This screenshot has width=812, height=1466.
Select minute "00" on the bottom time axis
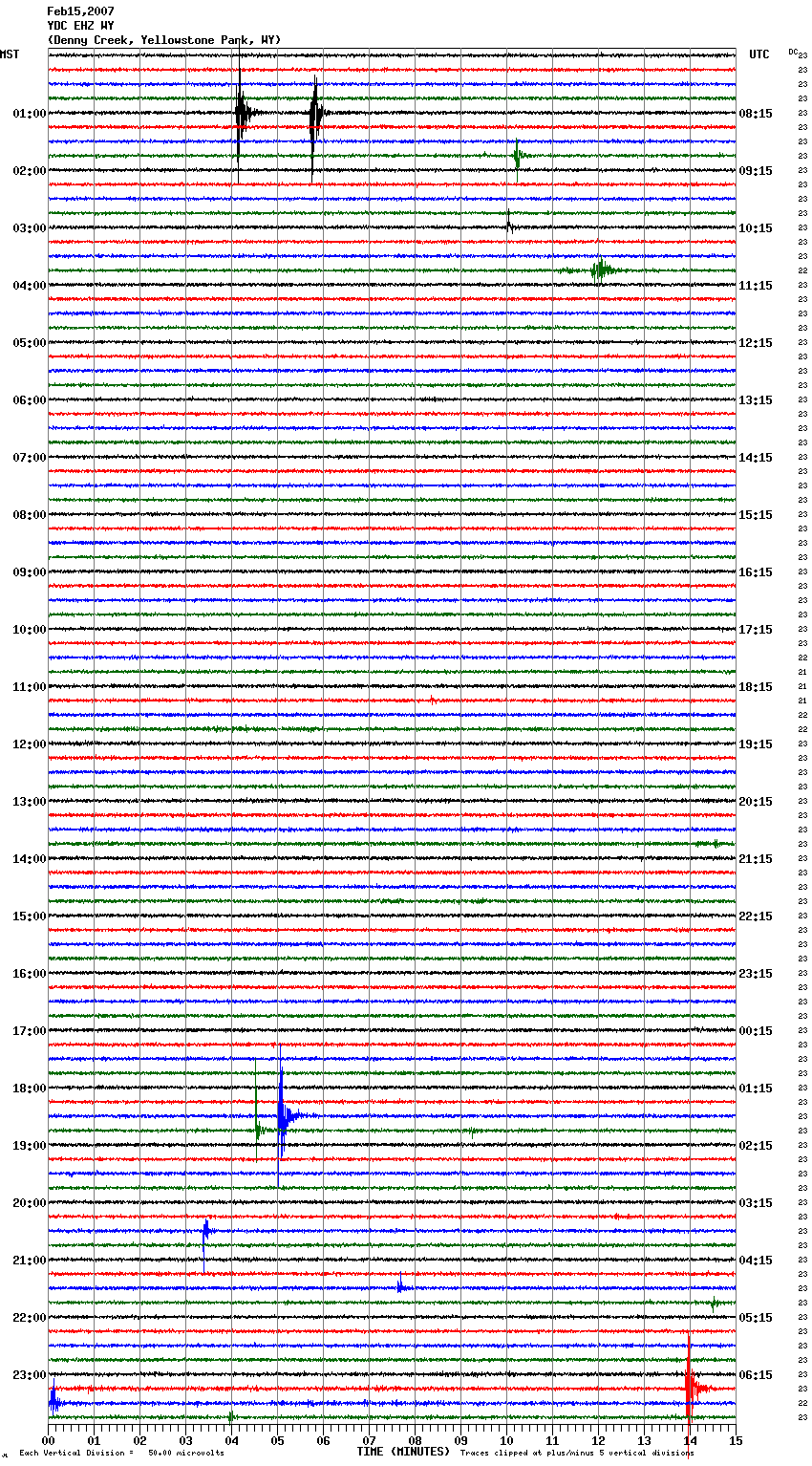(48, 1440)
